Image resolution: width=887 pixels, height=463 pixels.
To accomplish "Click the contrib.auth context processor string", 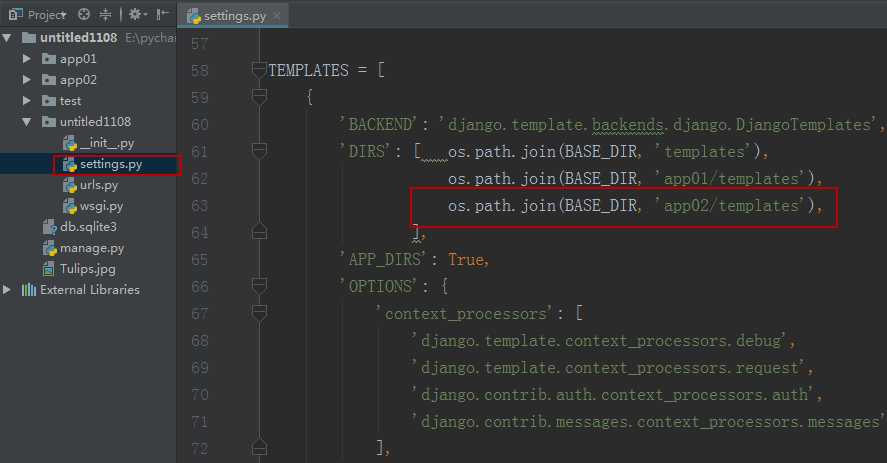I will tap(614, 394).
